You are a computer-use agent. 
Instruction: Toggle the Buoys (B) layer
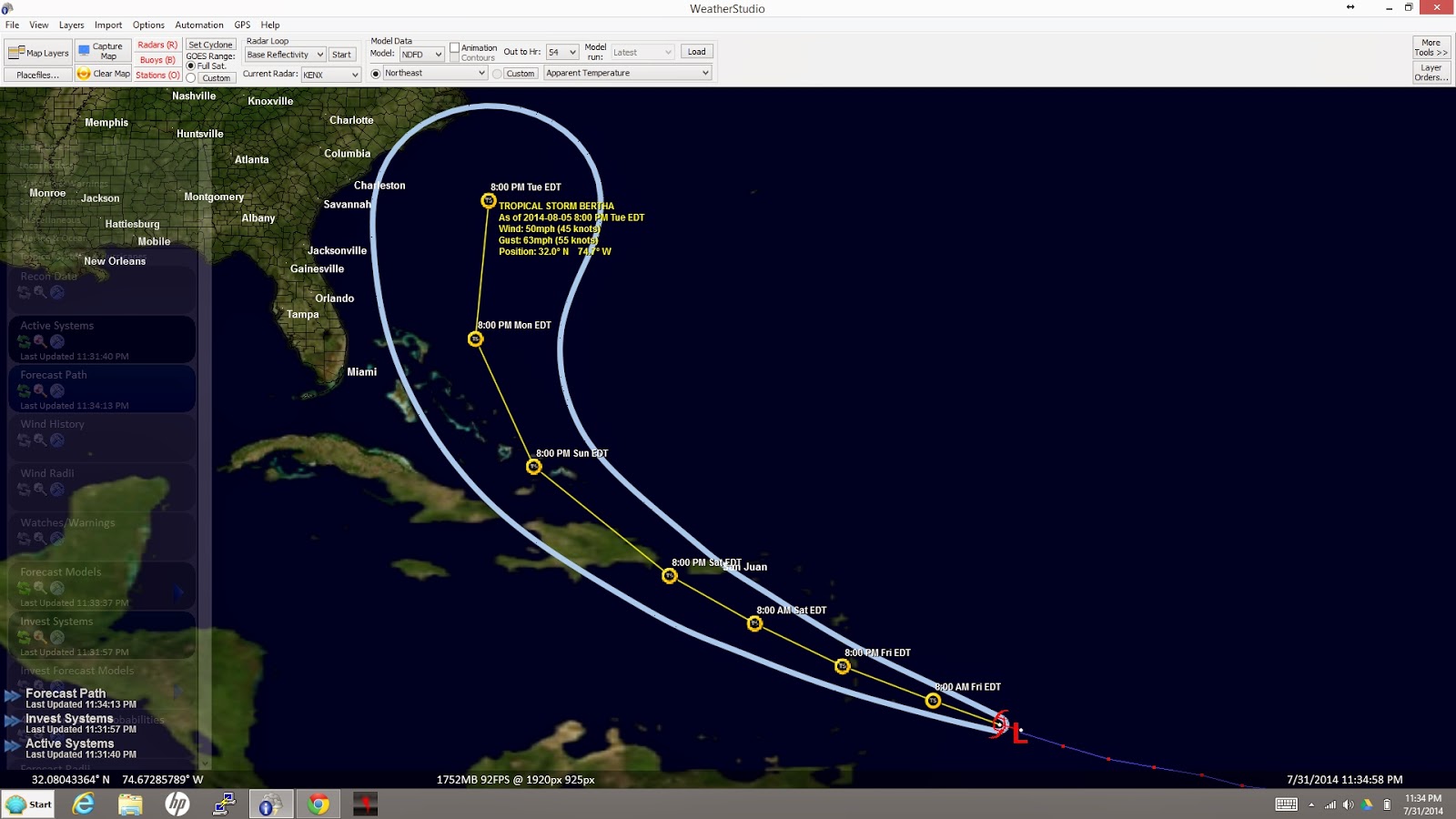point(157,59)
